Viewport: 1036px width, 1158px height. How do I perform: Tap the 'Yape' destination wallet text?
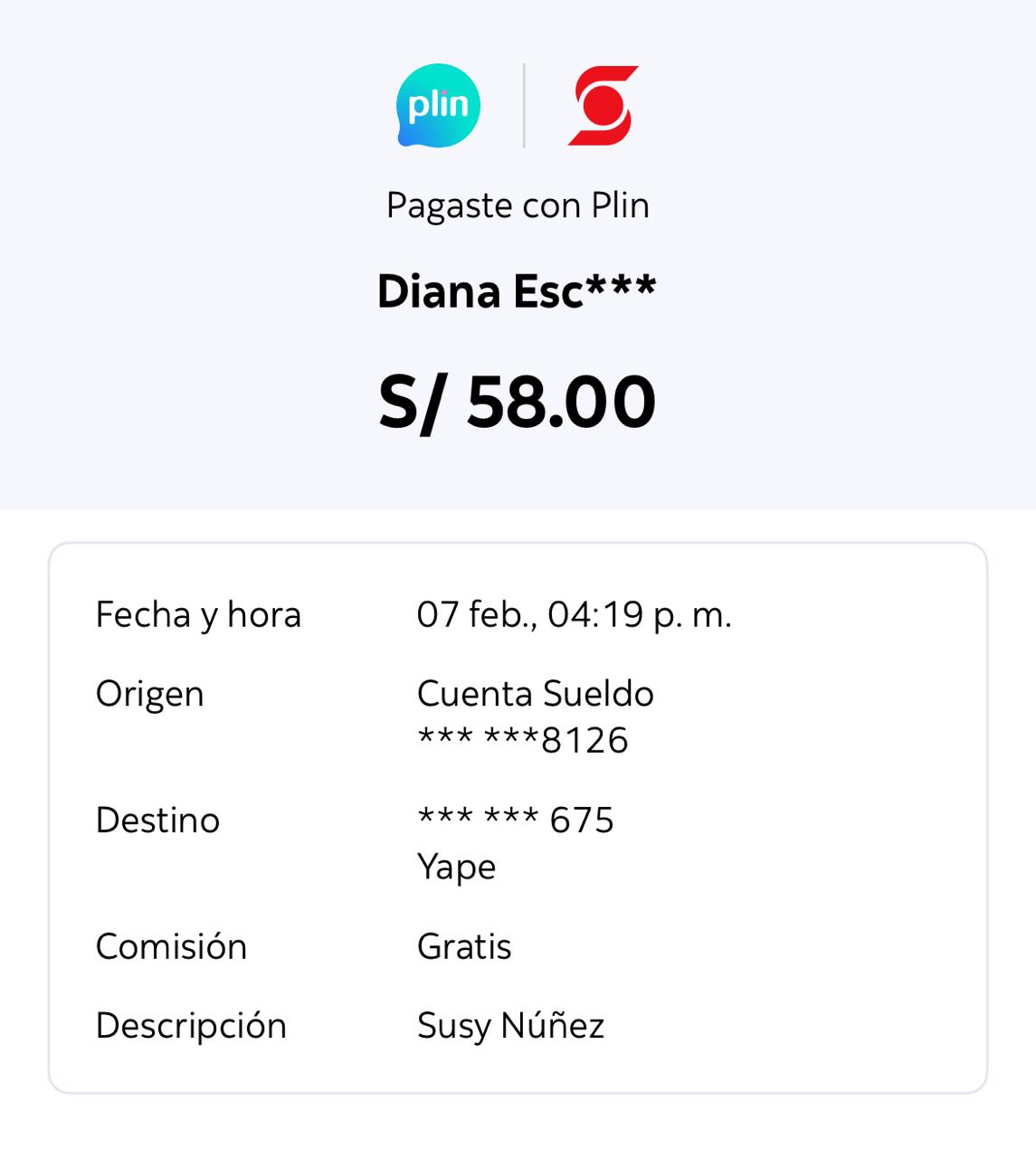(x=456, y=868)
